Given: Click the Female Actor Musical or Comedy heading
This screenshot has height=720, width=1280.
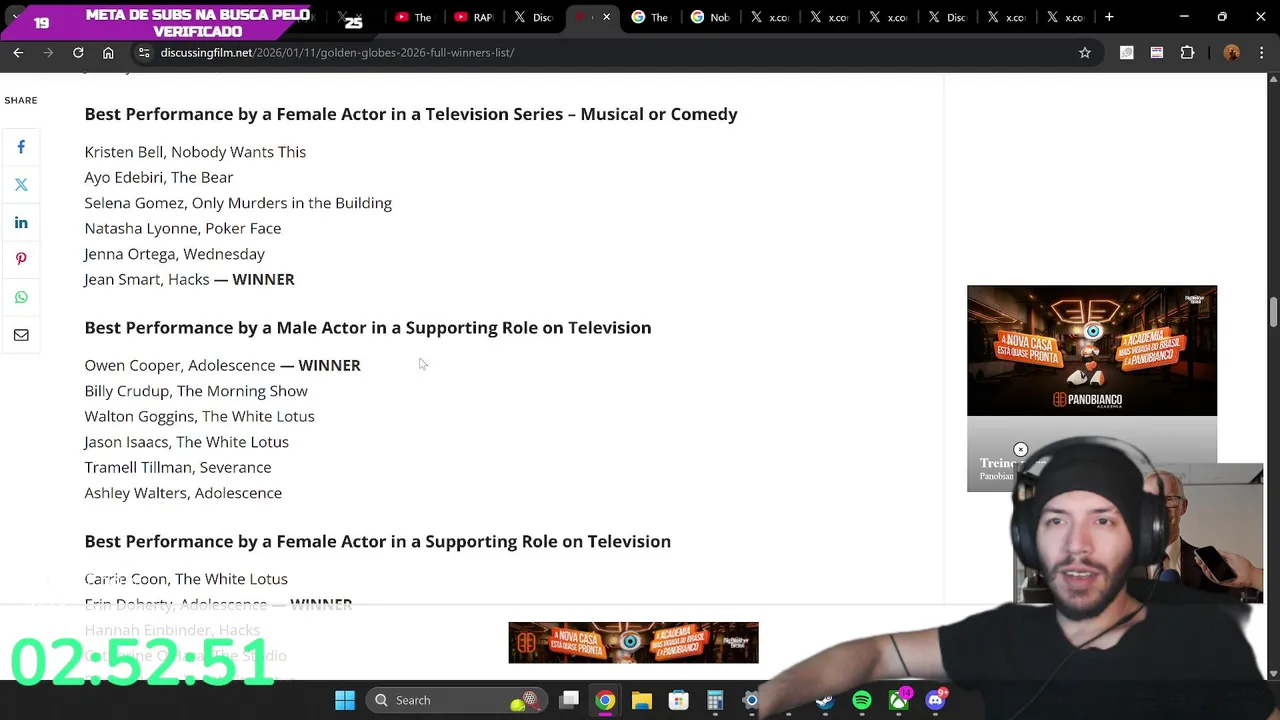Looking at the screenshot, I should tap(411, 114).
